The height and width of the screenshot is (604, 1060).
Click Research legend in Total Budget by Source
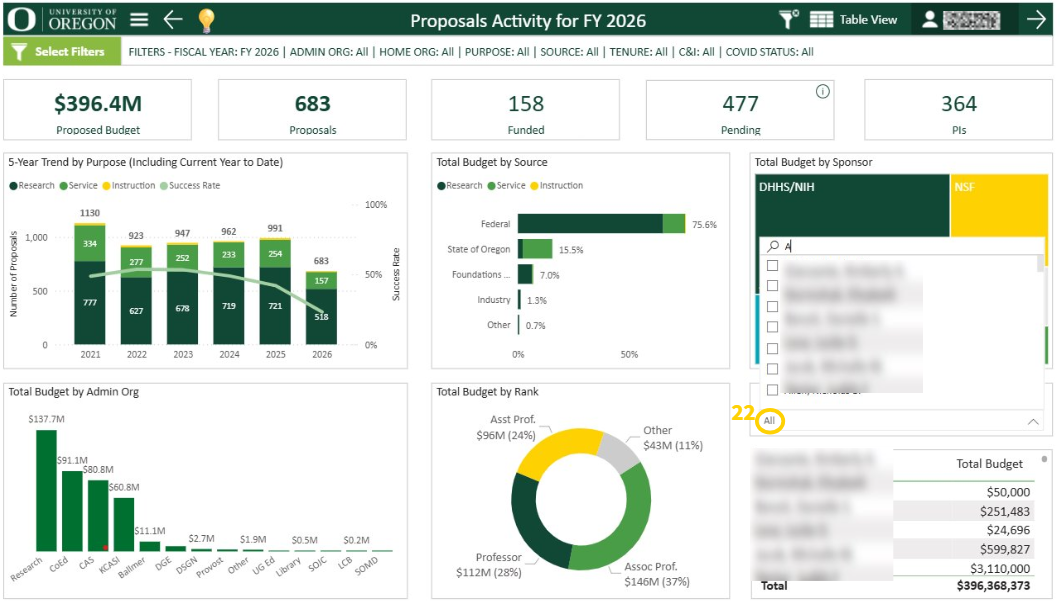[x=460, y=185]
